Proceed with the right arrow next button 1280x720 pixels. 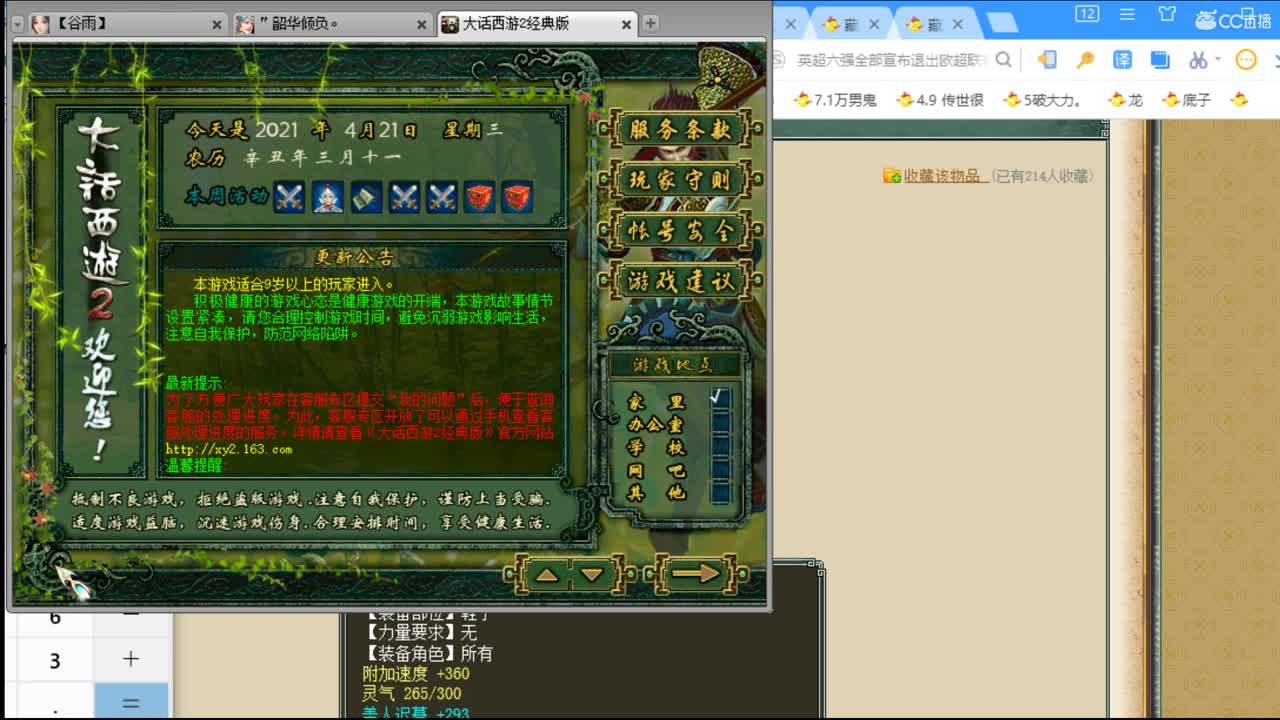point(695,574)
